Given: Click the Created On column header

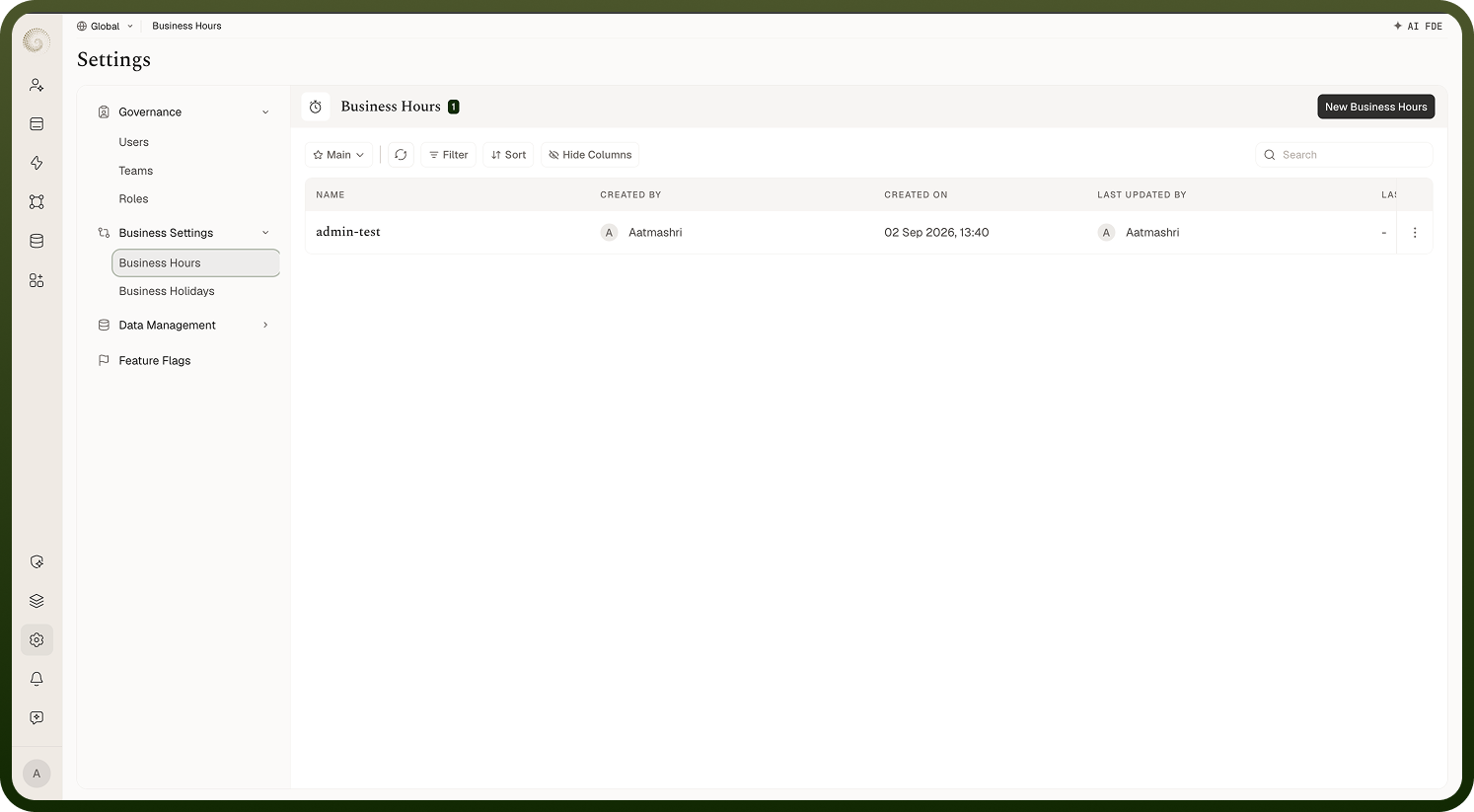Looking at the screenshot, I should [916, 195].
